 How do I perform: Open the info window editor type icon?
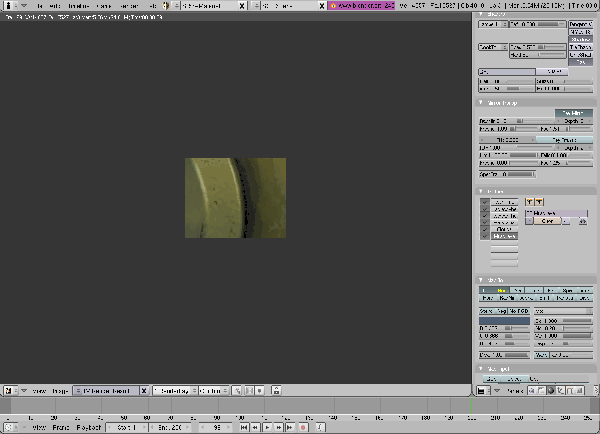coord(8,5)
